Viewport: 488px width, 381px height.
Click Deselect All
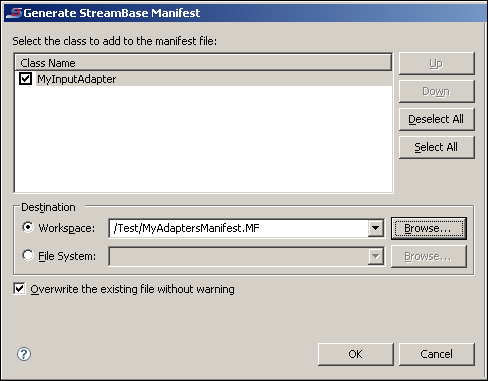pos(437,119)
